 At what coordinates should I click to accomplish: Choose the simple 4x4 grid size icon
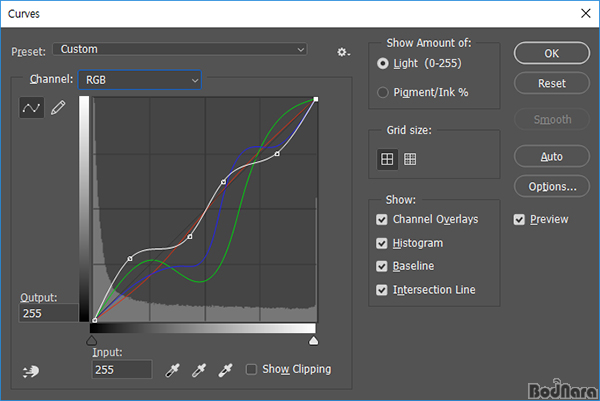(387, 159)
